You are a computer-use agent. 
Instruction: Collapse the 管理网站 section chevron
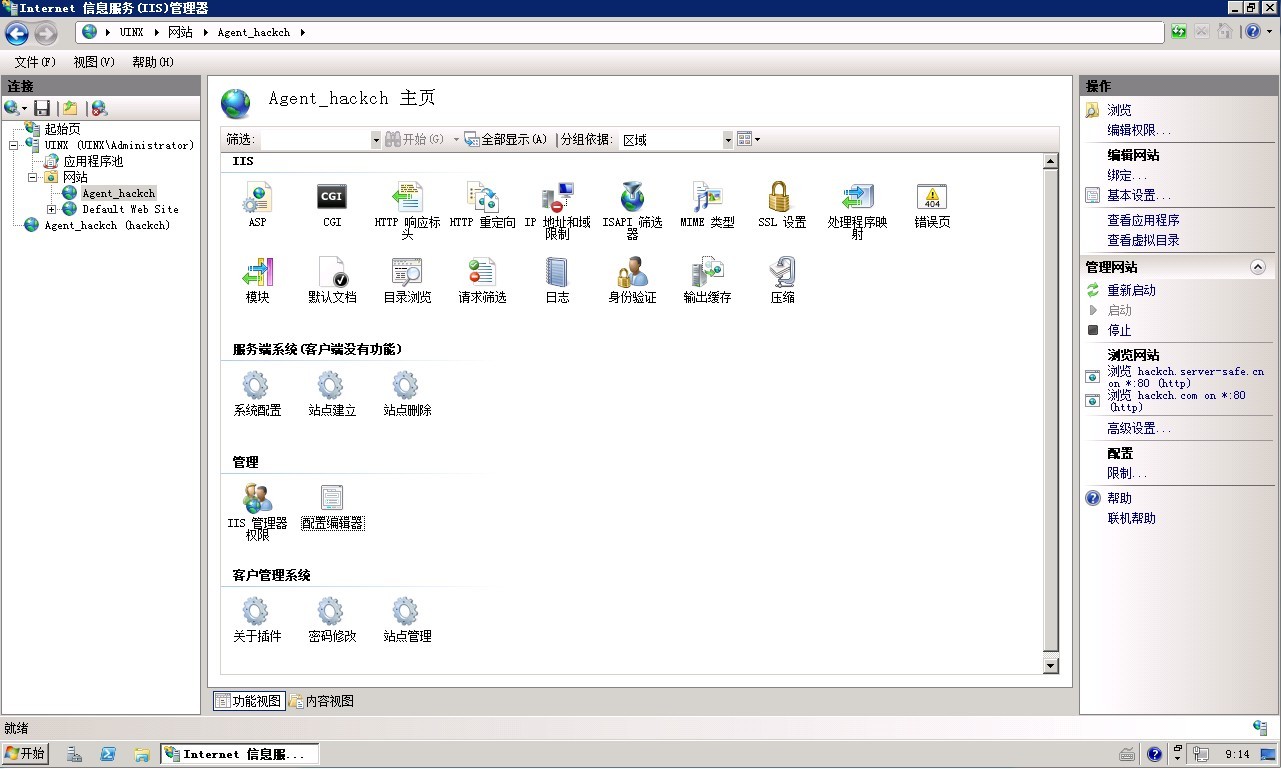(1258, 267)
